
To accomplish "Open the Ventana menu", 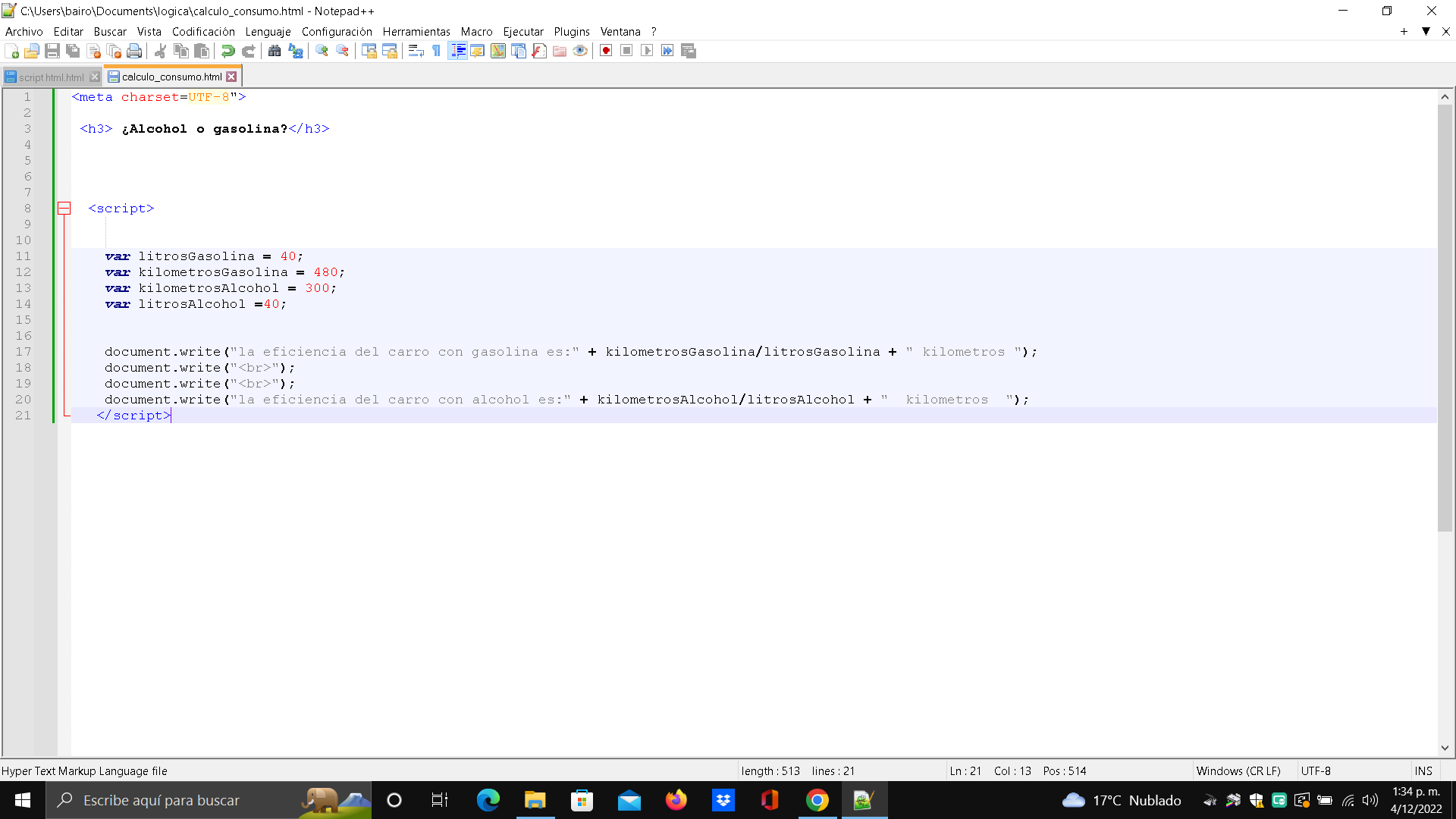I will [x=620, y=32].
